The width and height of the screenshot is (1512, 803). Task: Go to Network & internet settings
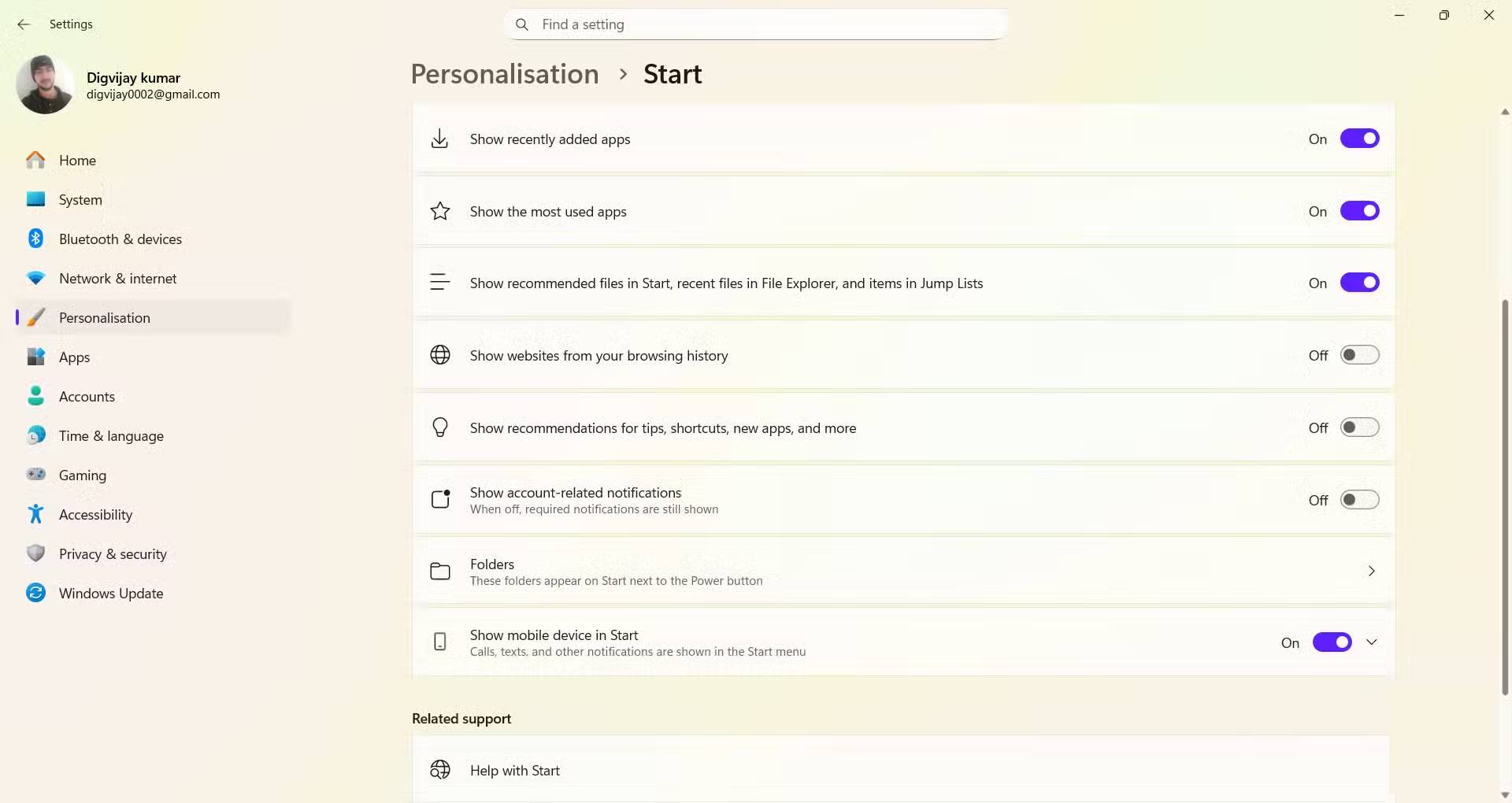[117, 279]
